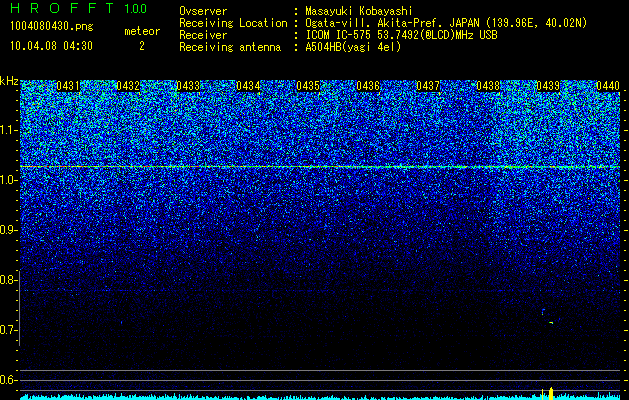Click the 0431 time marker

pyautogui.click(x=68, y=86)
